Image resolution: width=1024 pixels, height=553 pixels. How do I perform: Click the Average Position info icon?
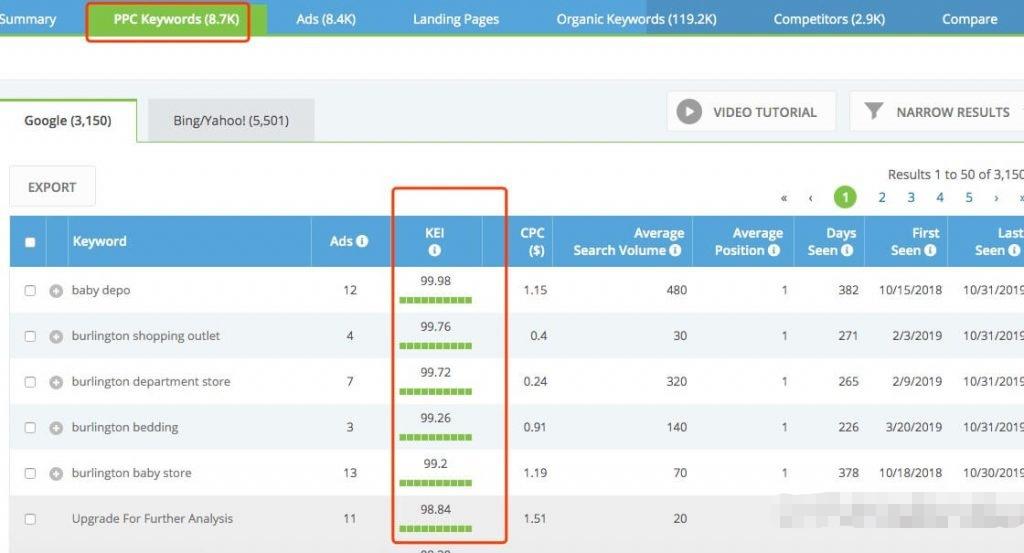(x=774, y=250)
